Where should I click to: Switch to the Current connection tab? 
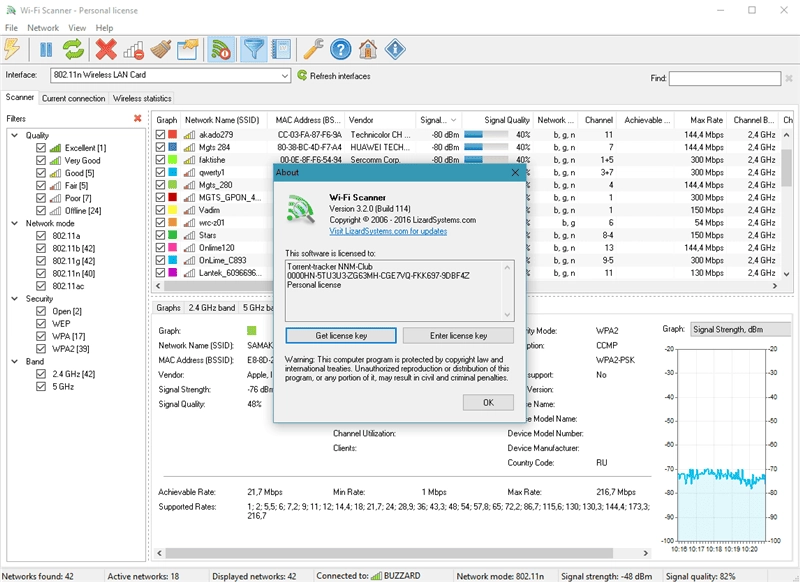[x=73, y=98]
